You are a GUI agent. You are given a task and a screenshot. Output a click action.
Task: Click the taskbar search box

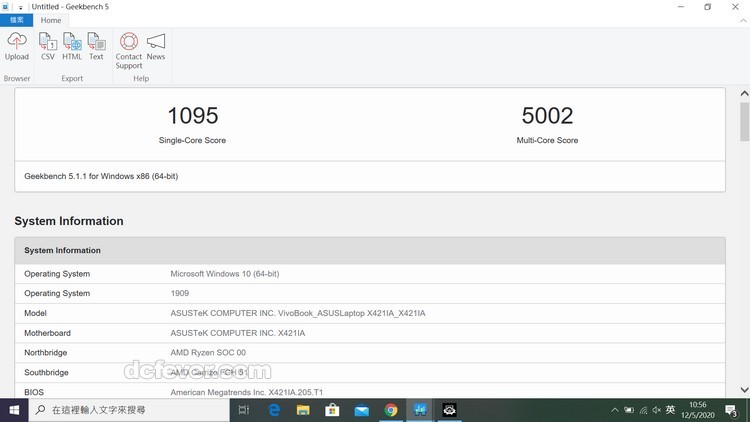click(x=129, y=410)
